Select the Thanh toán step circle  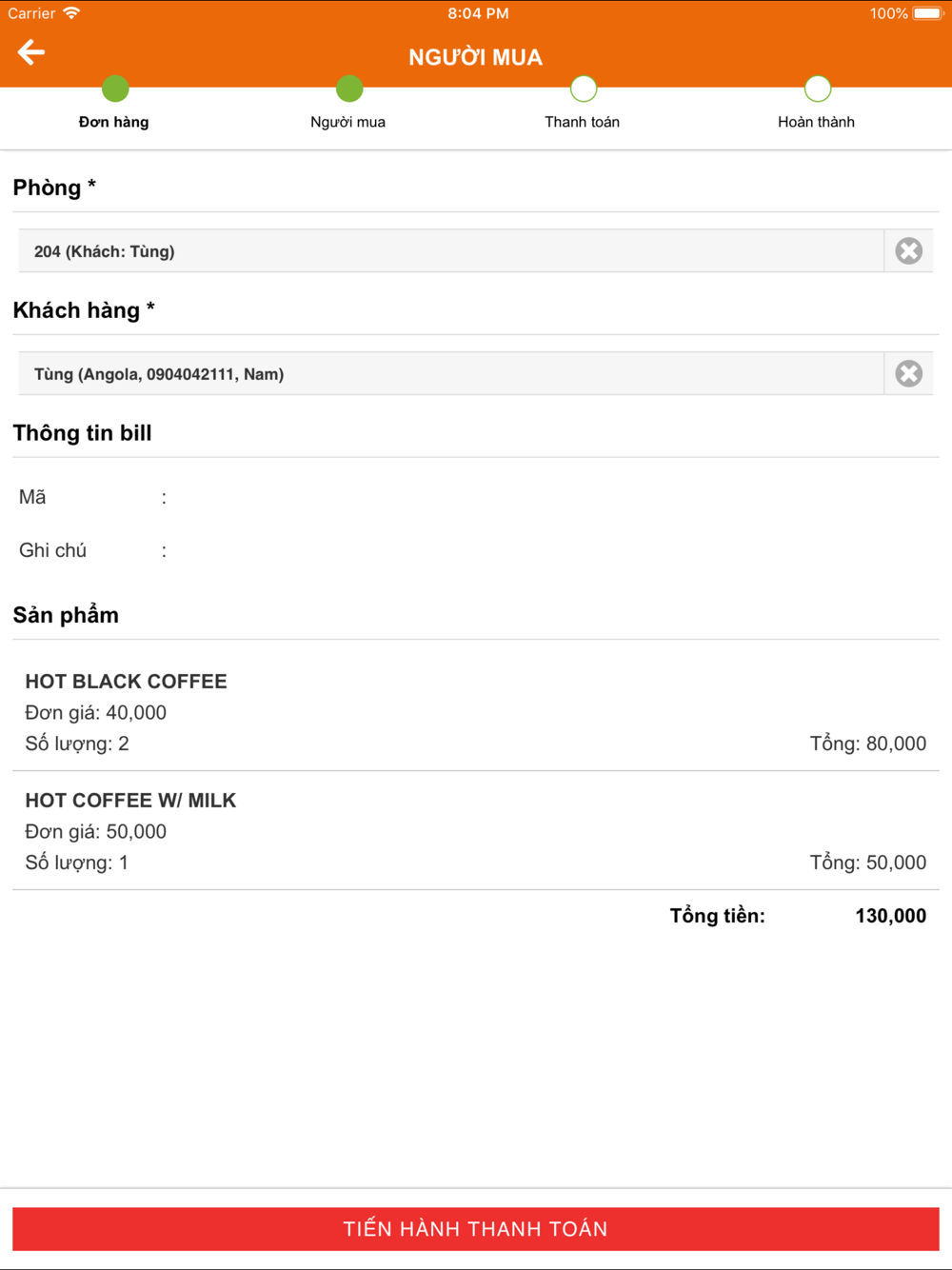pyautogui.click(x=584, y=89)
